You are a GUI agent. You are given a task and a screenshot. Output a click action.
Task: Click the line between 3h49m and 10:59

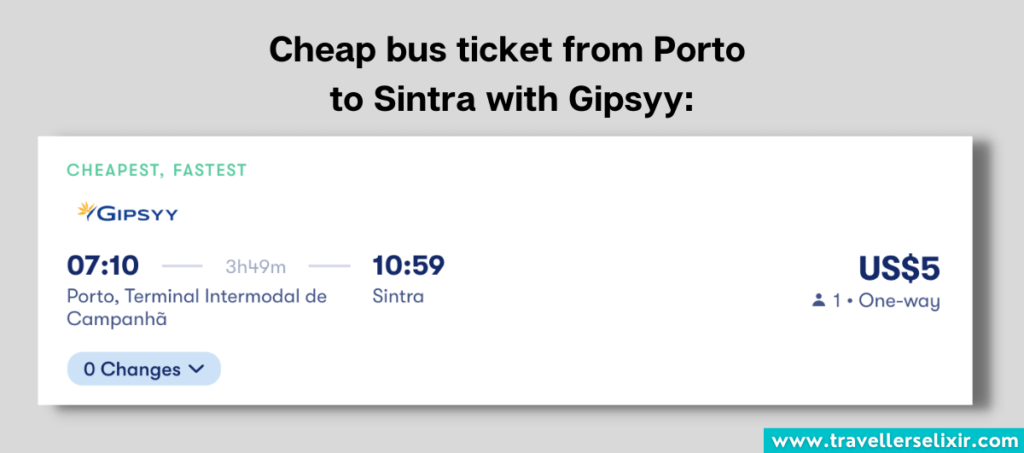(329, 267)
